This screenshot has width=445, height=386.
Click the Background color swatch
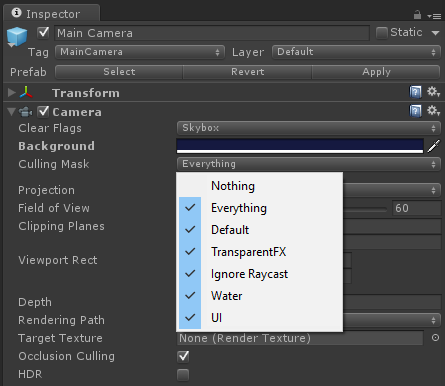click(300, 146)
